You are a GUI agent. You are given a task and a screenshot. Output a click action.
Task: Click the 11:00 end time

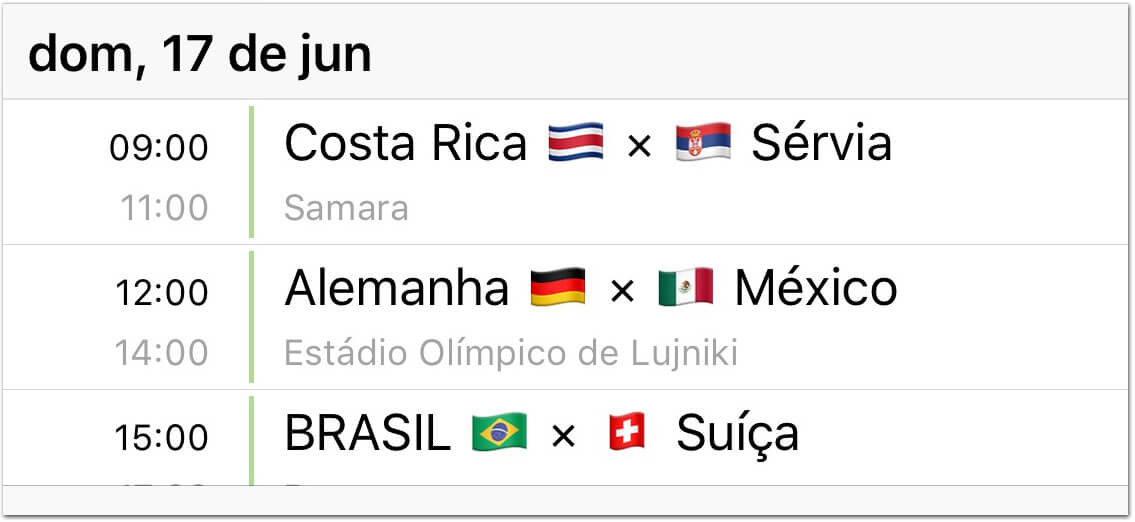point(164,209)
